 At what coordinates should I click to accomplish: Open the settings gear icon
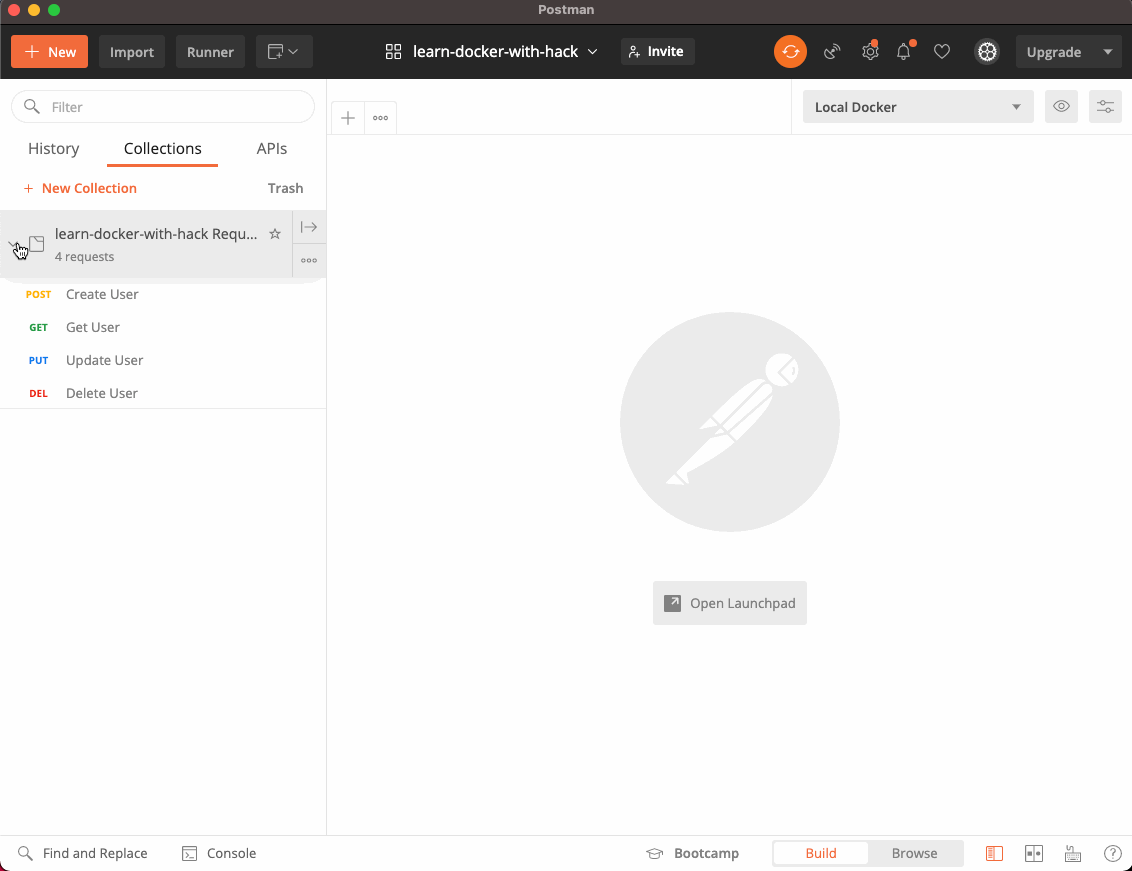pyautogui.click(x=870, y=52)
